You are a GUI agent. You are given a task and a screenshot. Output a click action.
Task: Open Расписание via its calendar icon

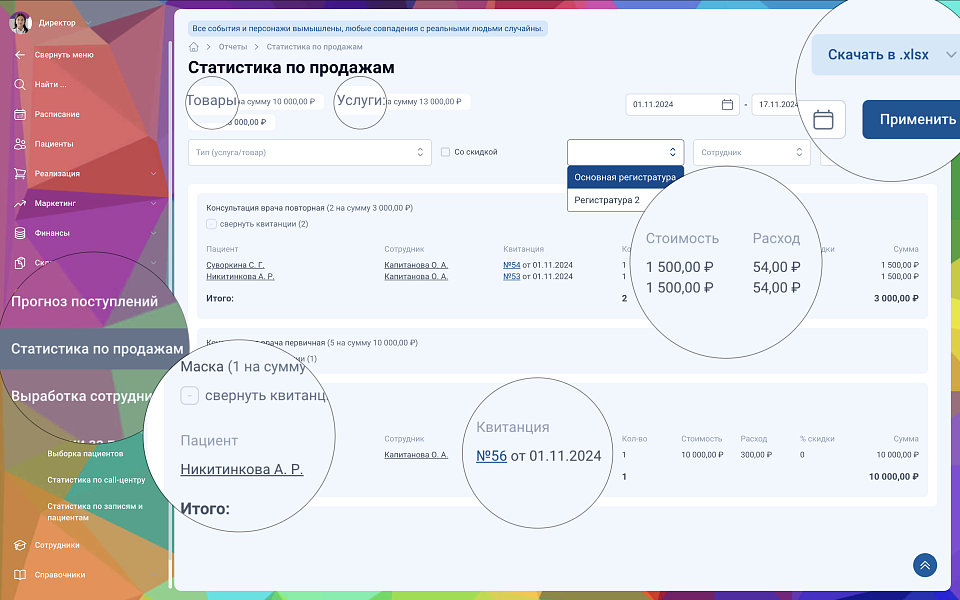click(x=19, y=114)
